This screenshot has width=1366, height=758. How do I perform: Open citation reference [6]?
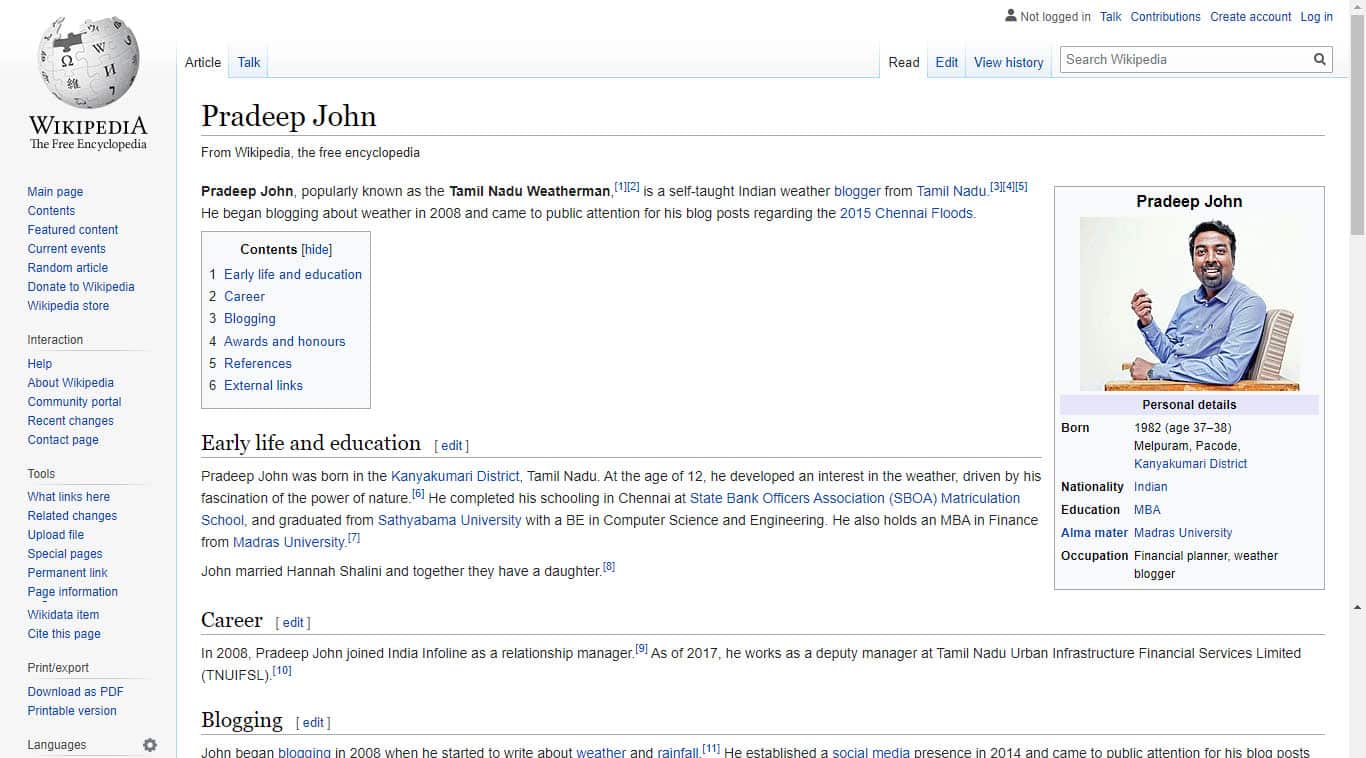point(418,494)
